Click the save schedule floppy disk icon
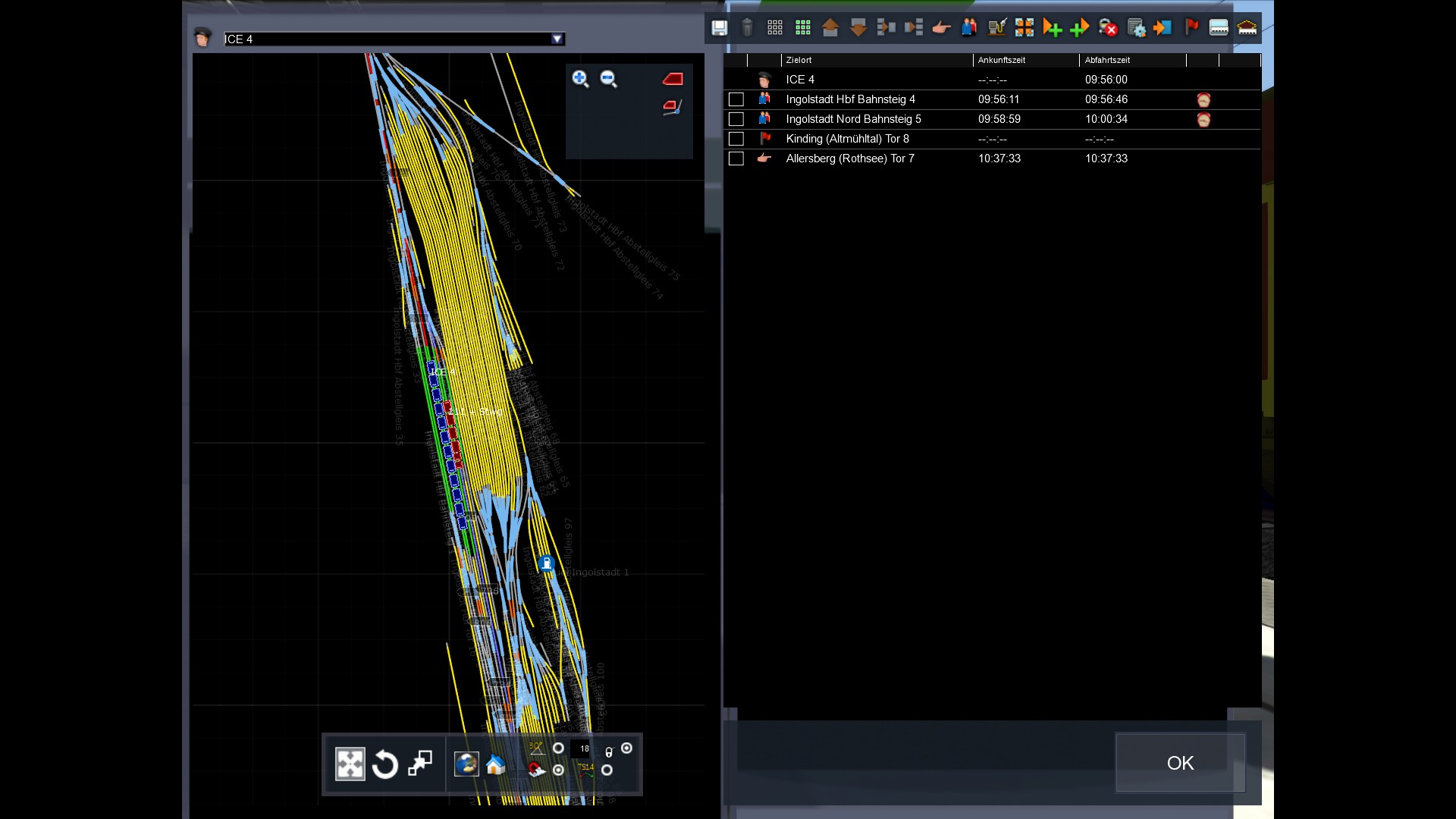Image resolution: width=1456 pixels, height=819 pixels. click(x=719, y=28)
